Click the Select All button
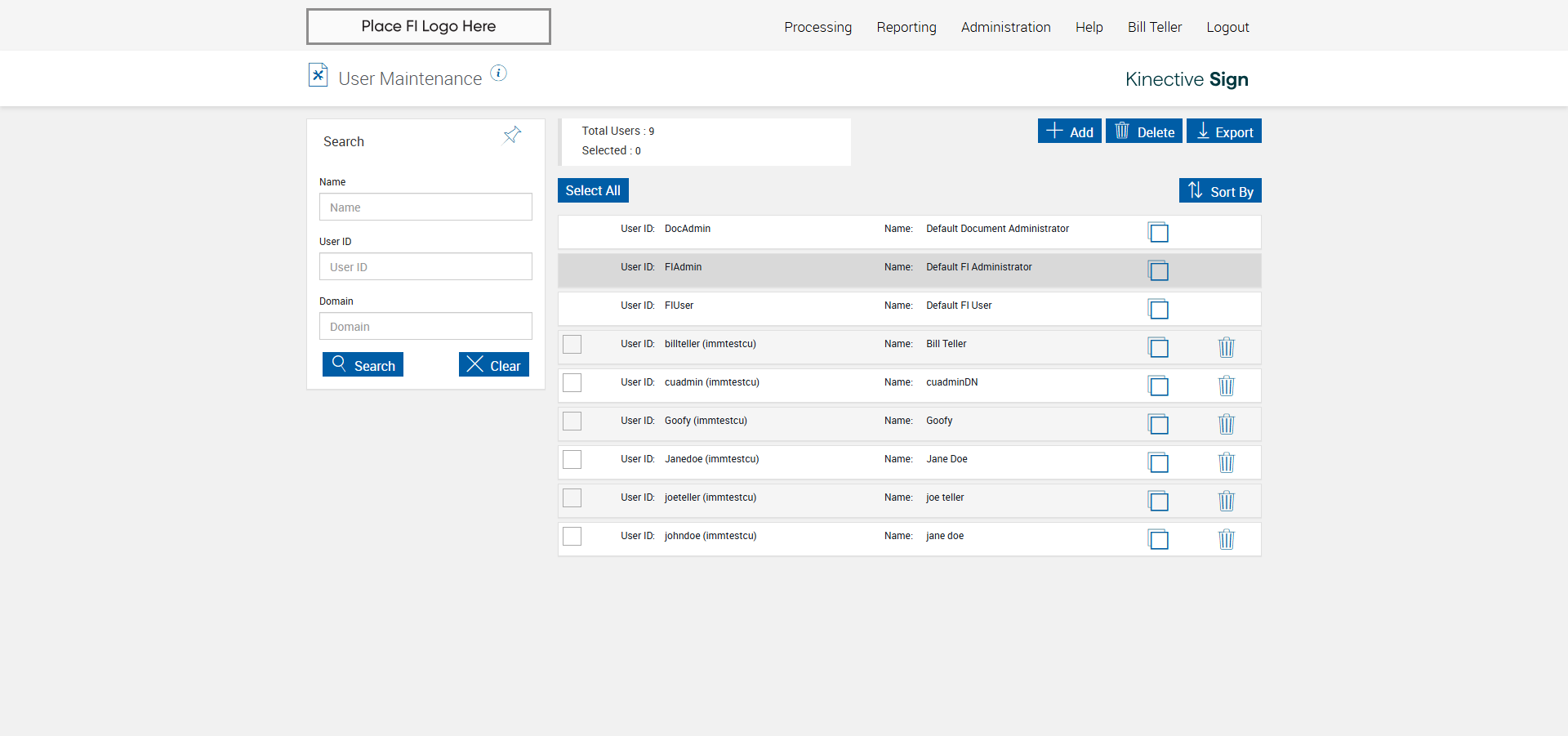 coord(593,190)
